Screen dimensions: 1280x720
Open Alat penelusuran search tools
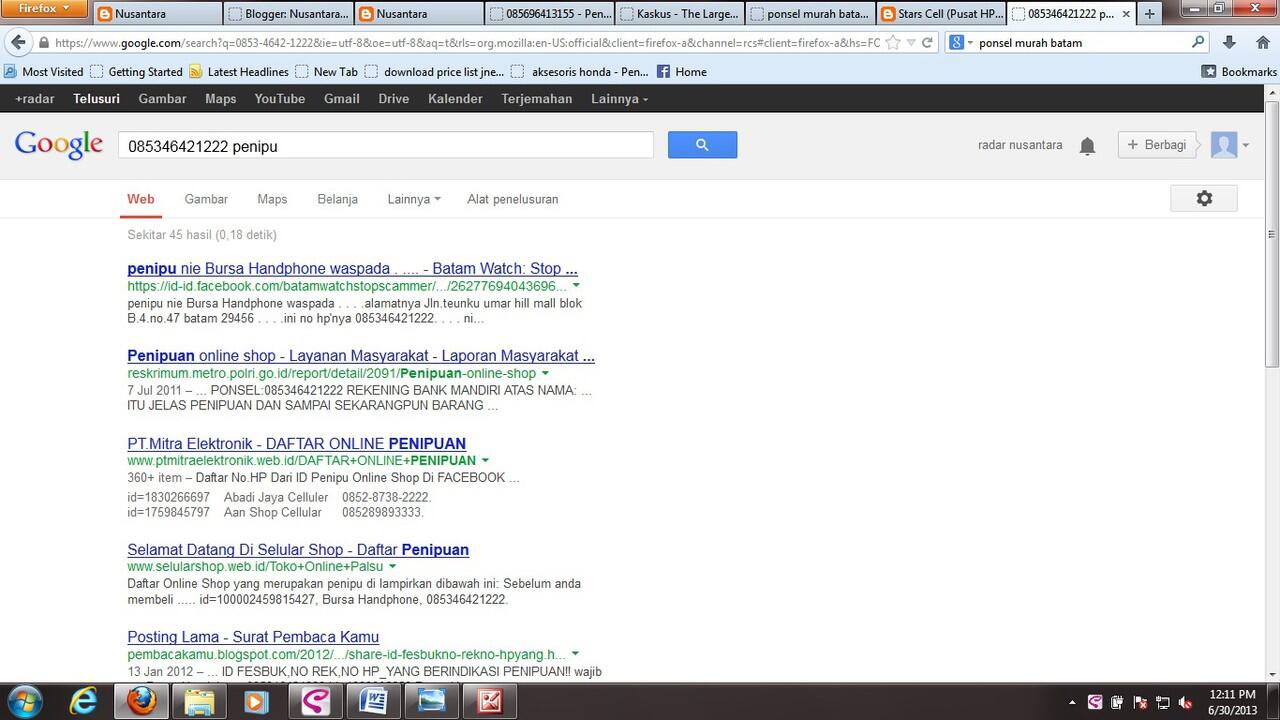(513, 199)
